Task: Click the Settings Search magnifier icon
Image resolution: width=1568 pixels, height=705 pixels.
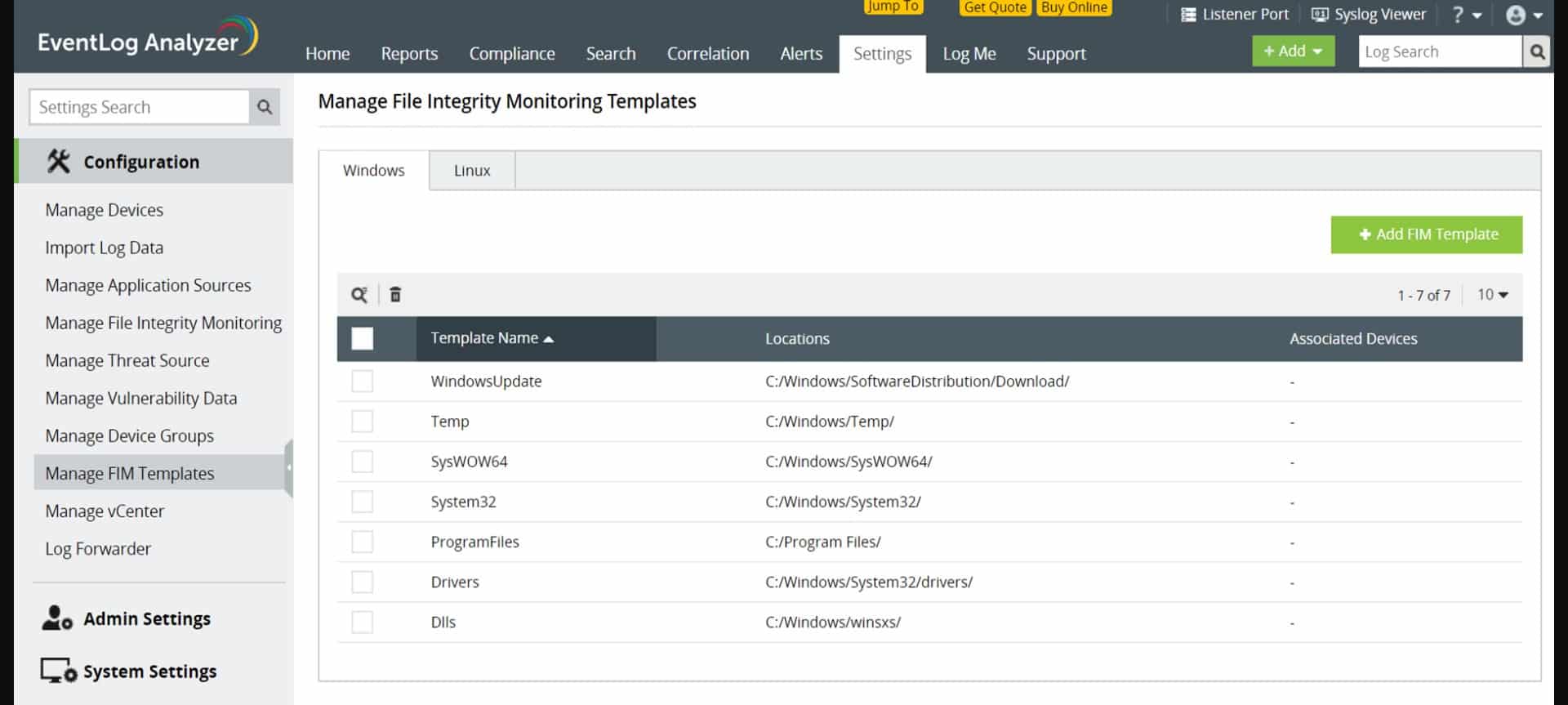Action: (x=265, y=107)
